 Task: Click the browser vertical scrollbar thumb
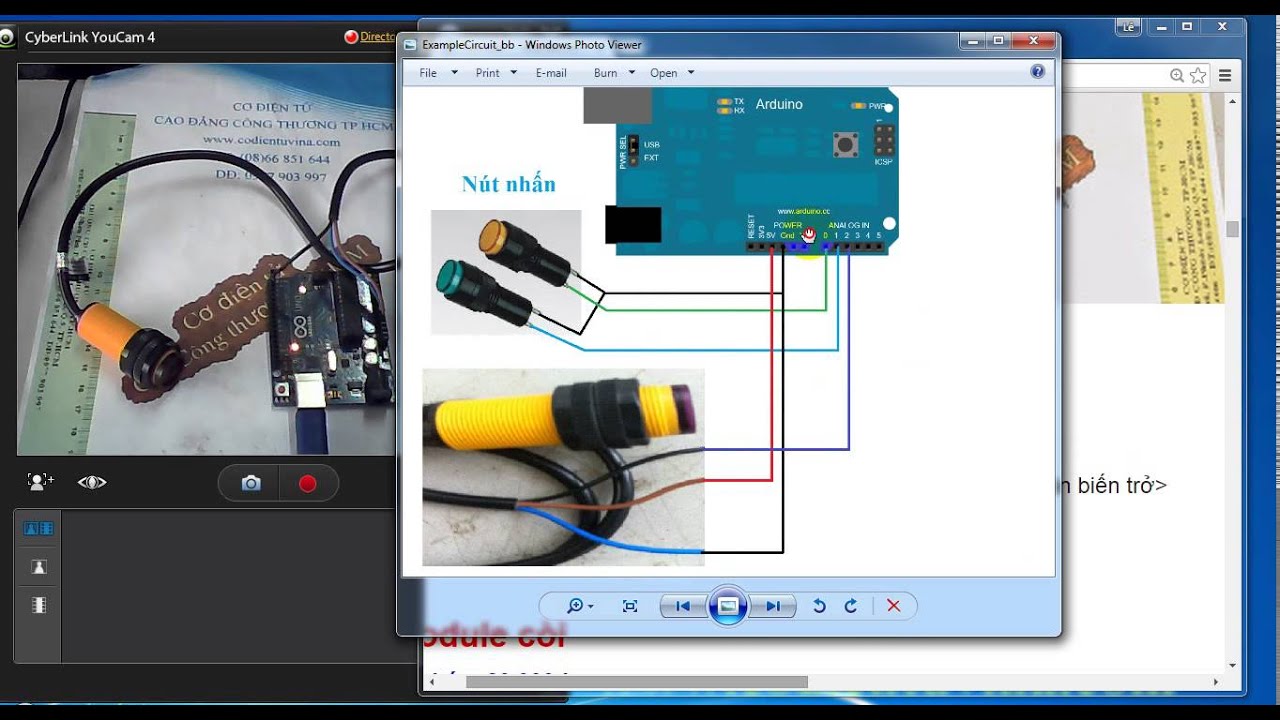click(1232, 229)
